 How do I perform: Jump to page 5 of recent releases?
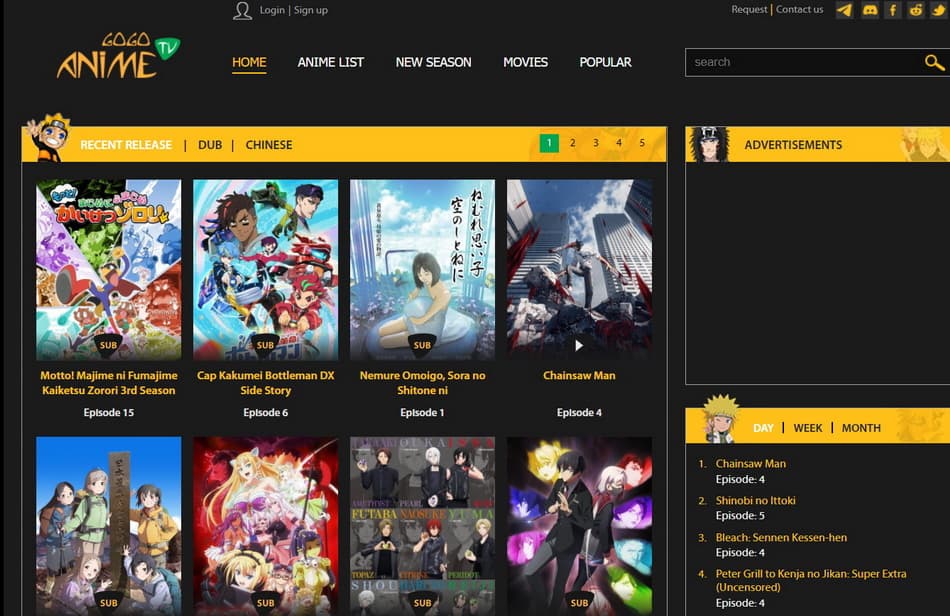[642, 143]
